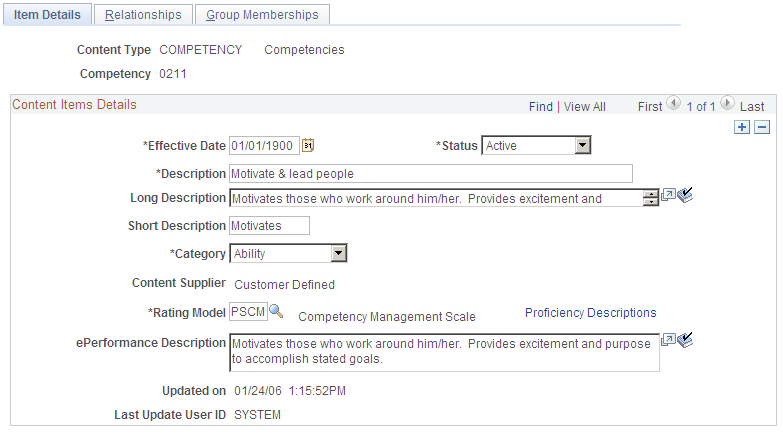The height and width of the screenshot is (434, 783).
Task: Open Long Description in popup window
Action: tap(668, 195)
